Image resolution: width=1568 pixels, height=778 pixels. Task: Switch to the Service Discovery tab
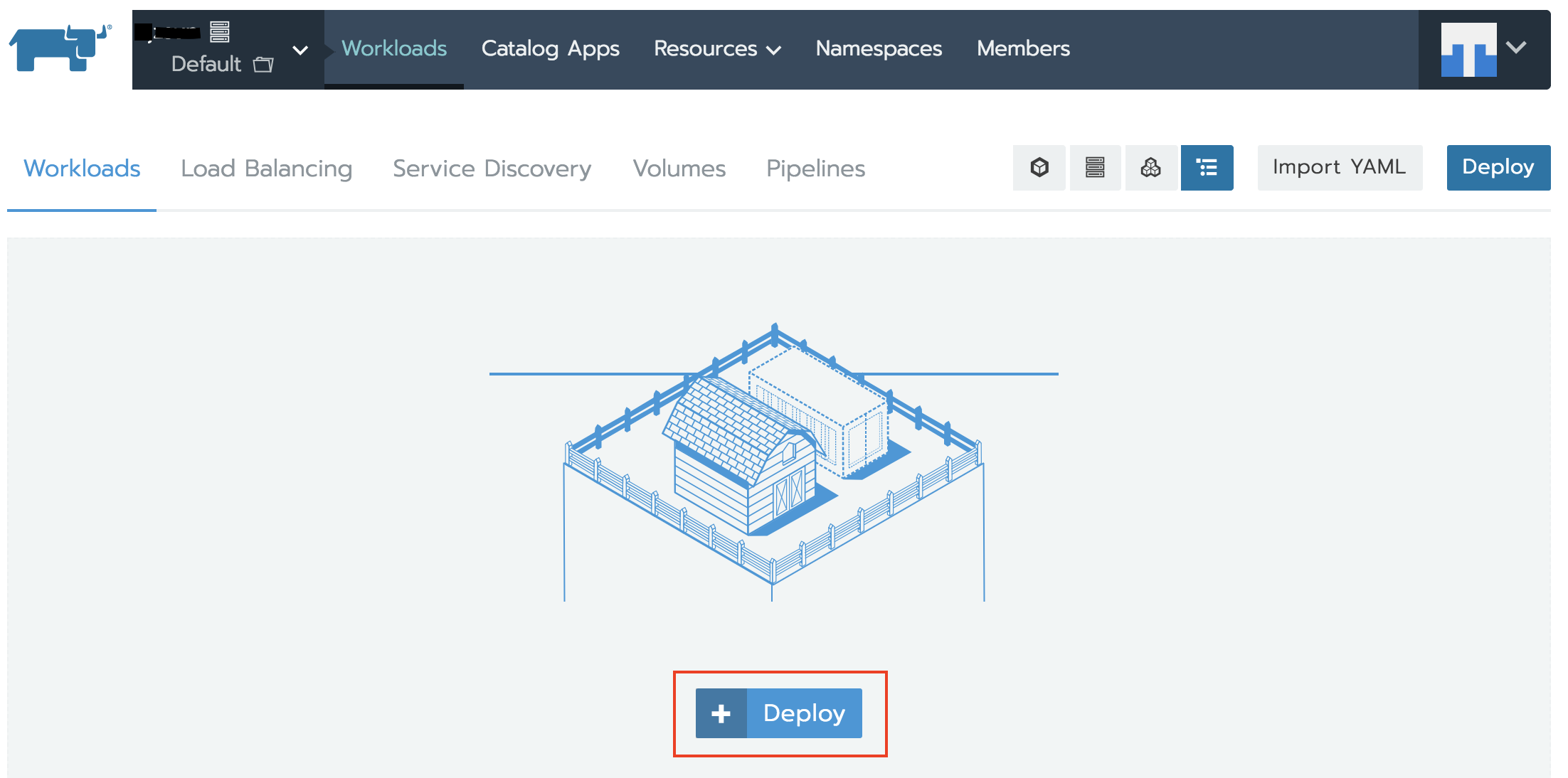492,169
